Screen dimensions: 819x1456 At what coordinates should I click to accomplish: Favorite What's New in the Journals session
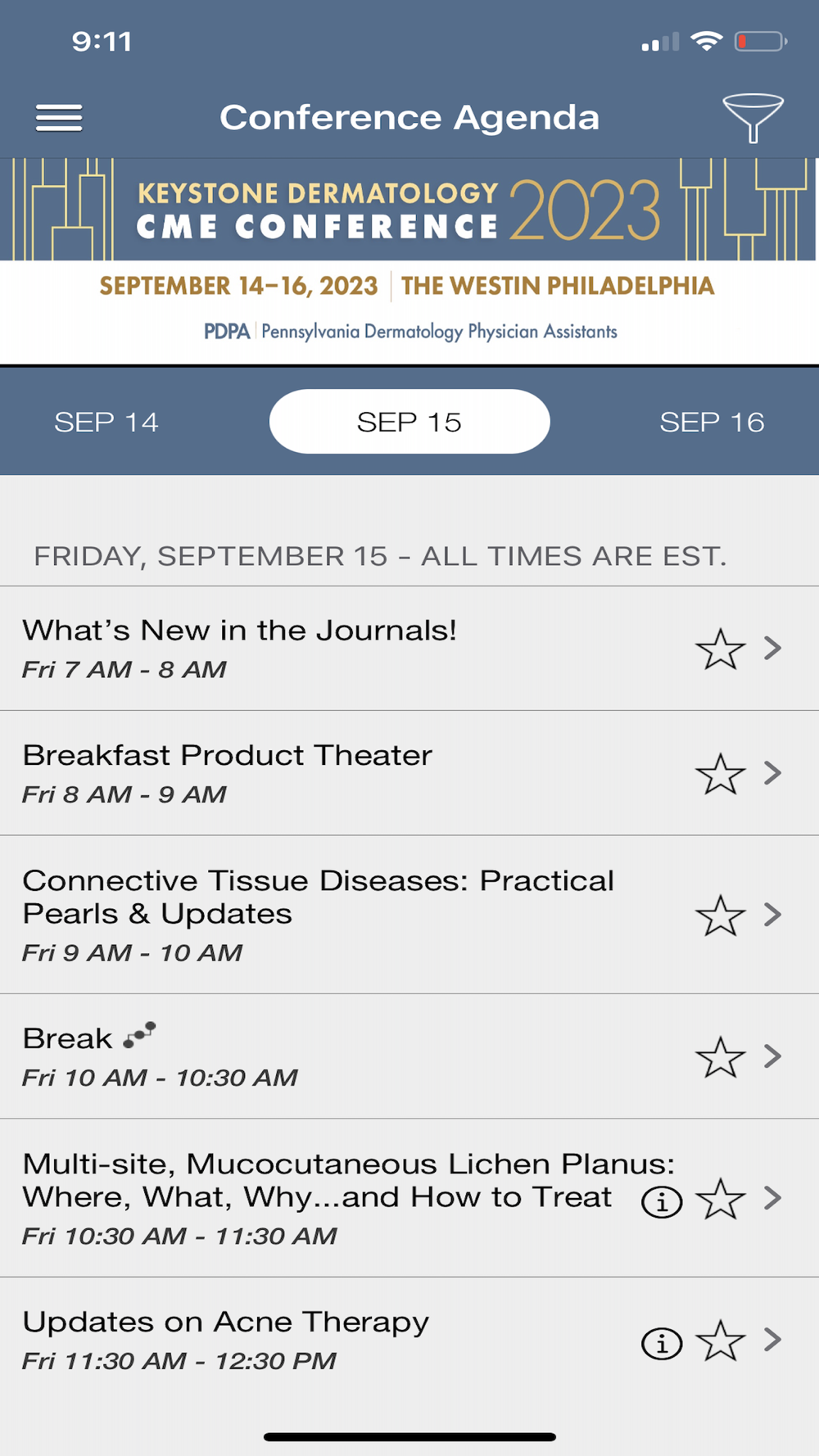[x=720, y=649]
